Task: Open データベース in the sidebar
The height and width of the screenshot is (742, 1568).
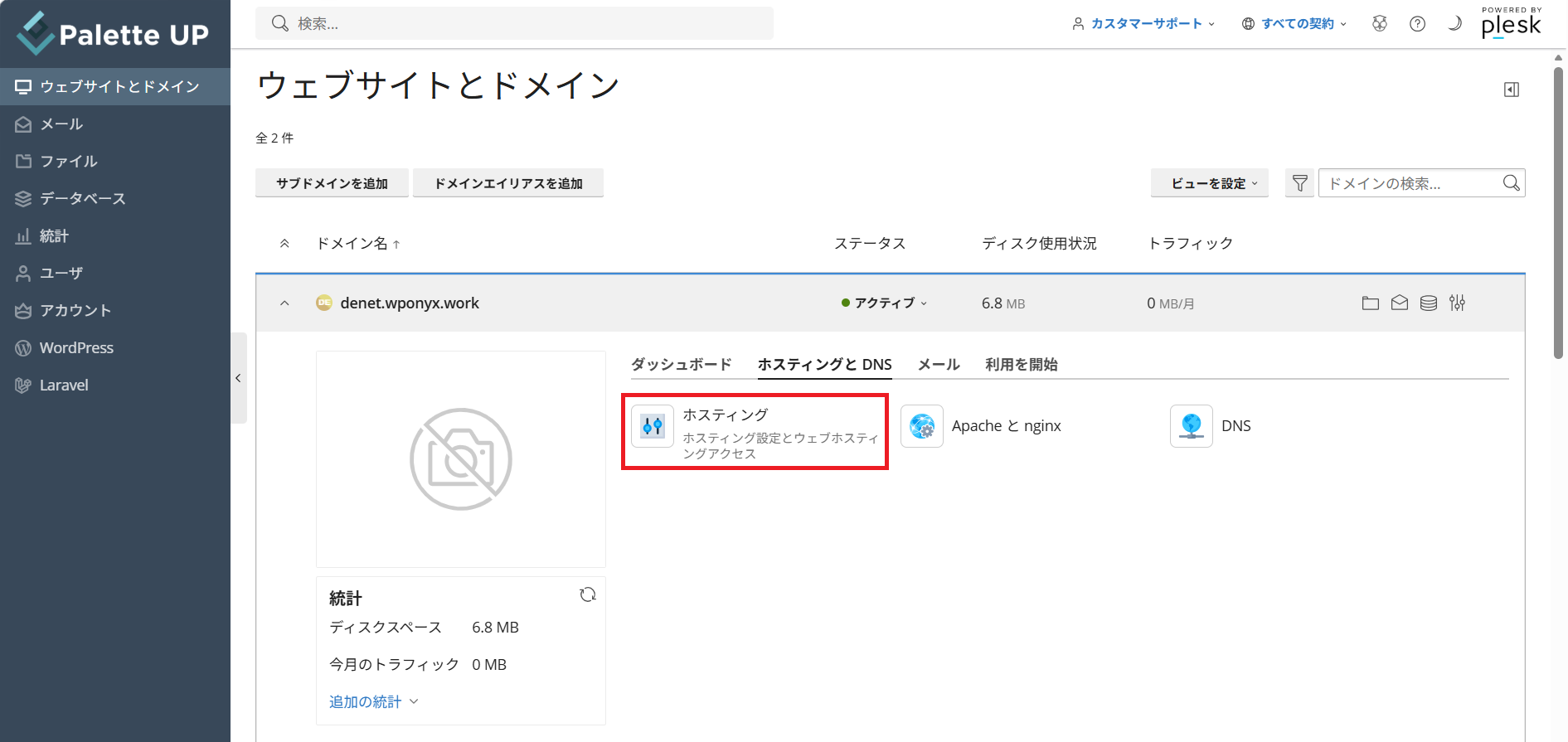Action: (x=115, y=198)
